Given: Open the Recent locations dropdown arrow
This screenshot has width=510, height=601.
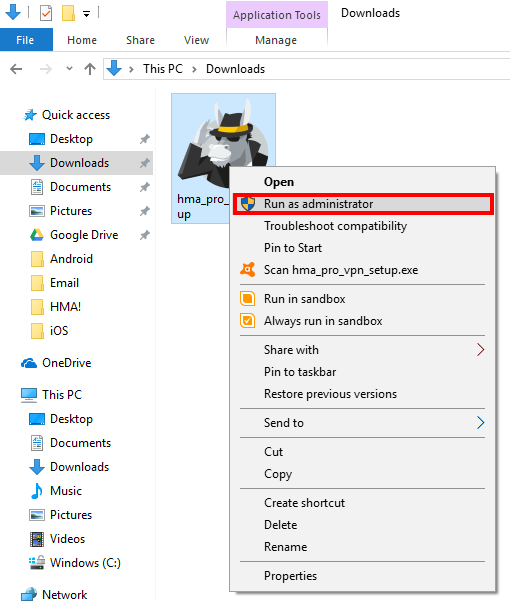Looking at the screenshot, I should tap(69, 69).
